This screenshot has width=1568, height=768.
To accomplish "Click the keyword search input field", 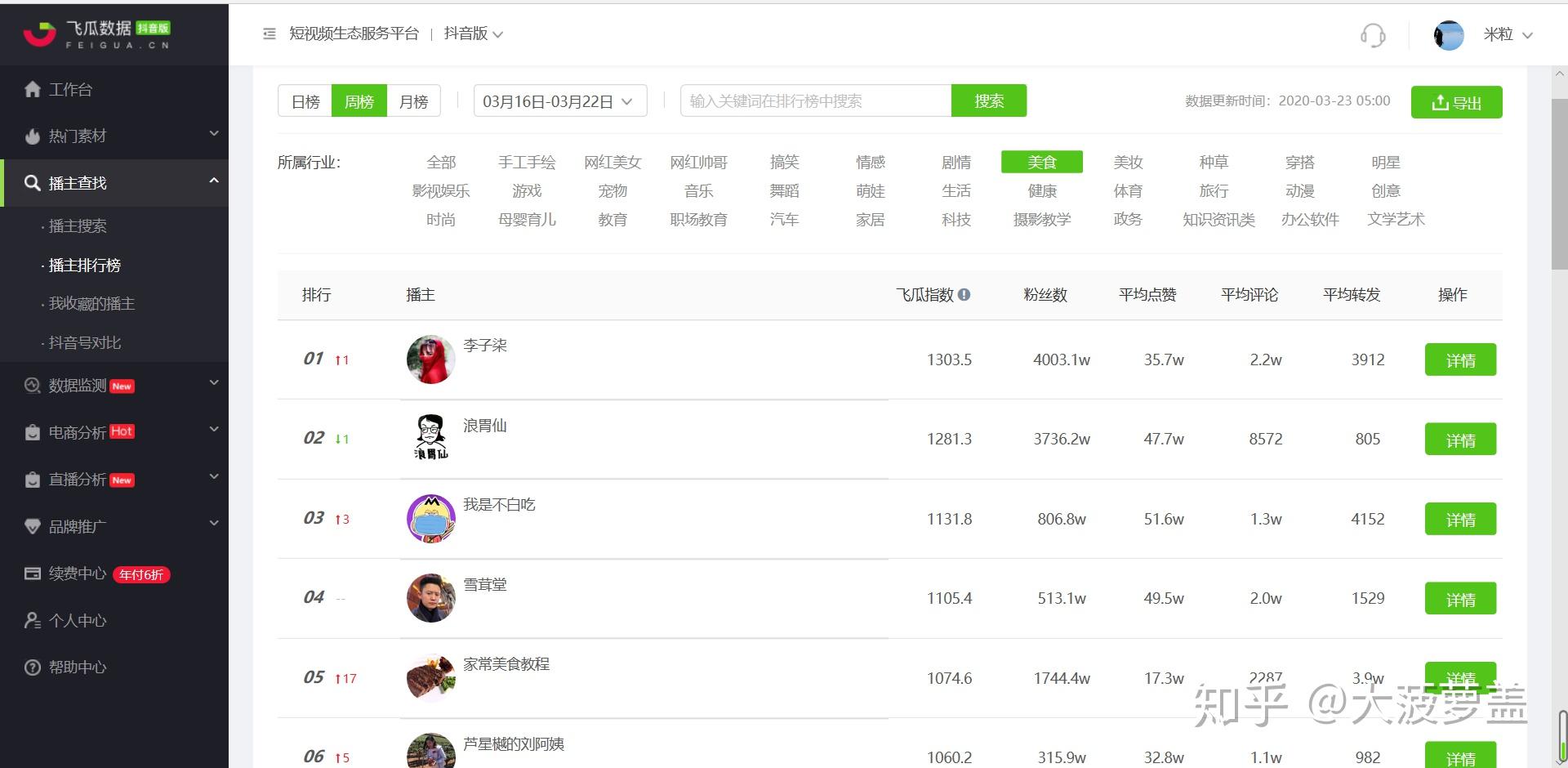I will pos(816,101).
